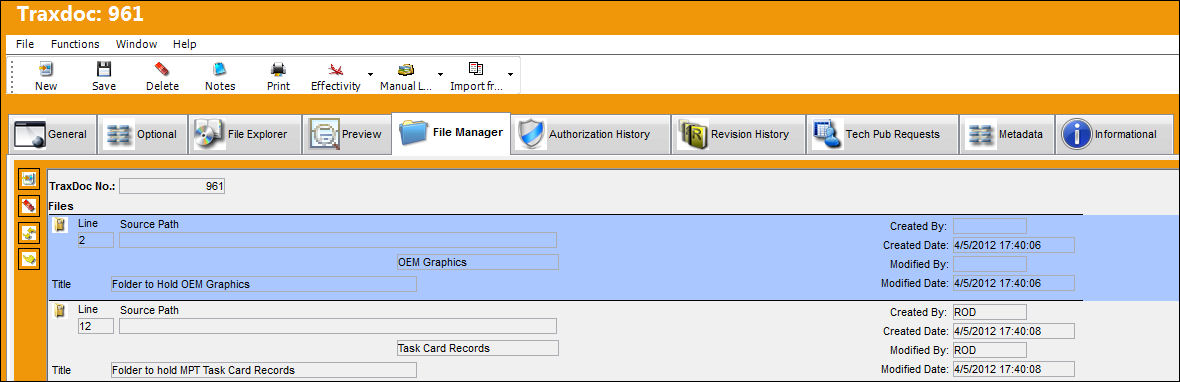Viewport: 1180px width, 382px height.
Task: Expand the Manual L... dropdown arrow
Action: (439, 74)
